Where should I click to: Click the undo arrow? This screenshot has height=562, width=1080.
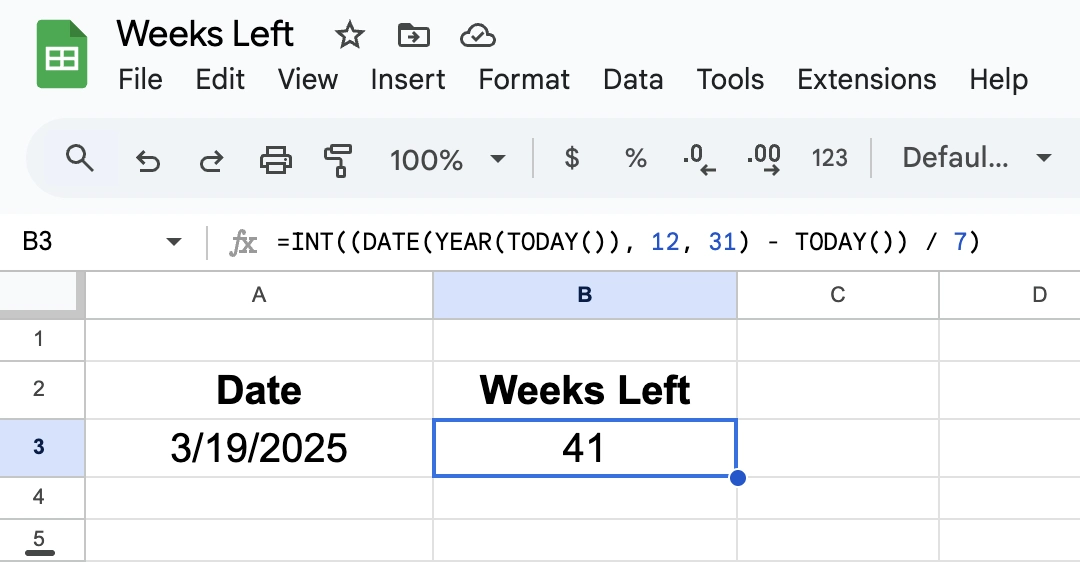point(148,159)
